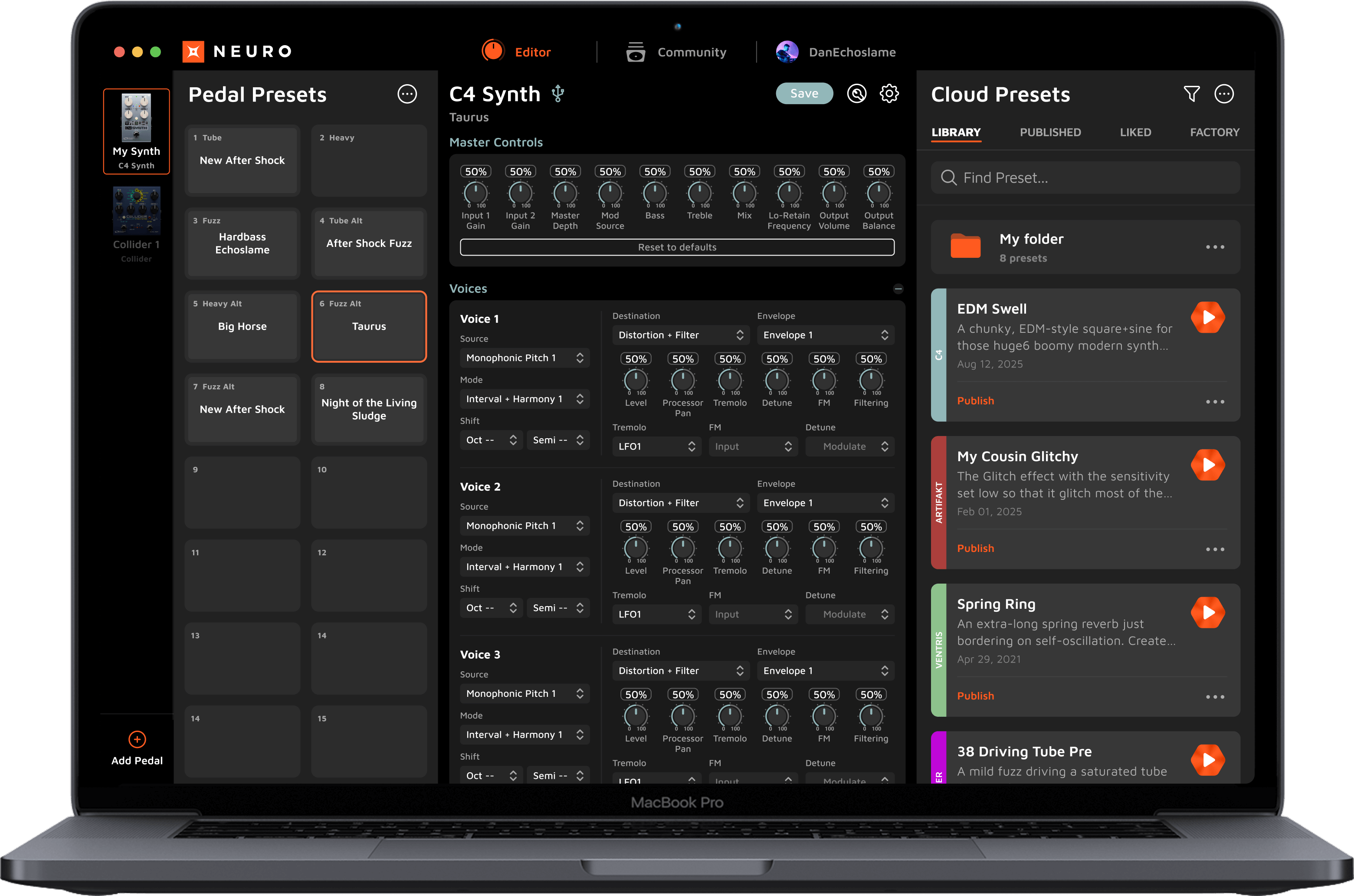Expand Voice 1 Source Monophonic Pitch dropdown
Viewport: 1354px width, 896px height.
(525, 358)
